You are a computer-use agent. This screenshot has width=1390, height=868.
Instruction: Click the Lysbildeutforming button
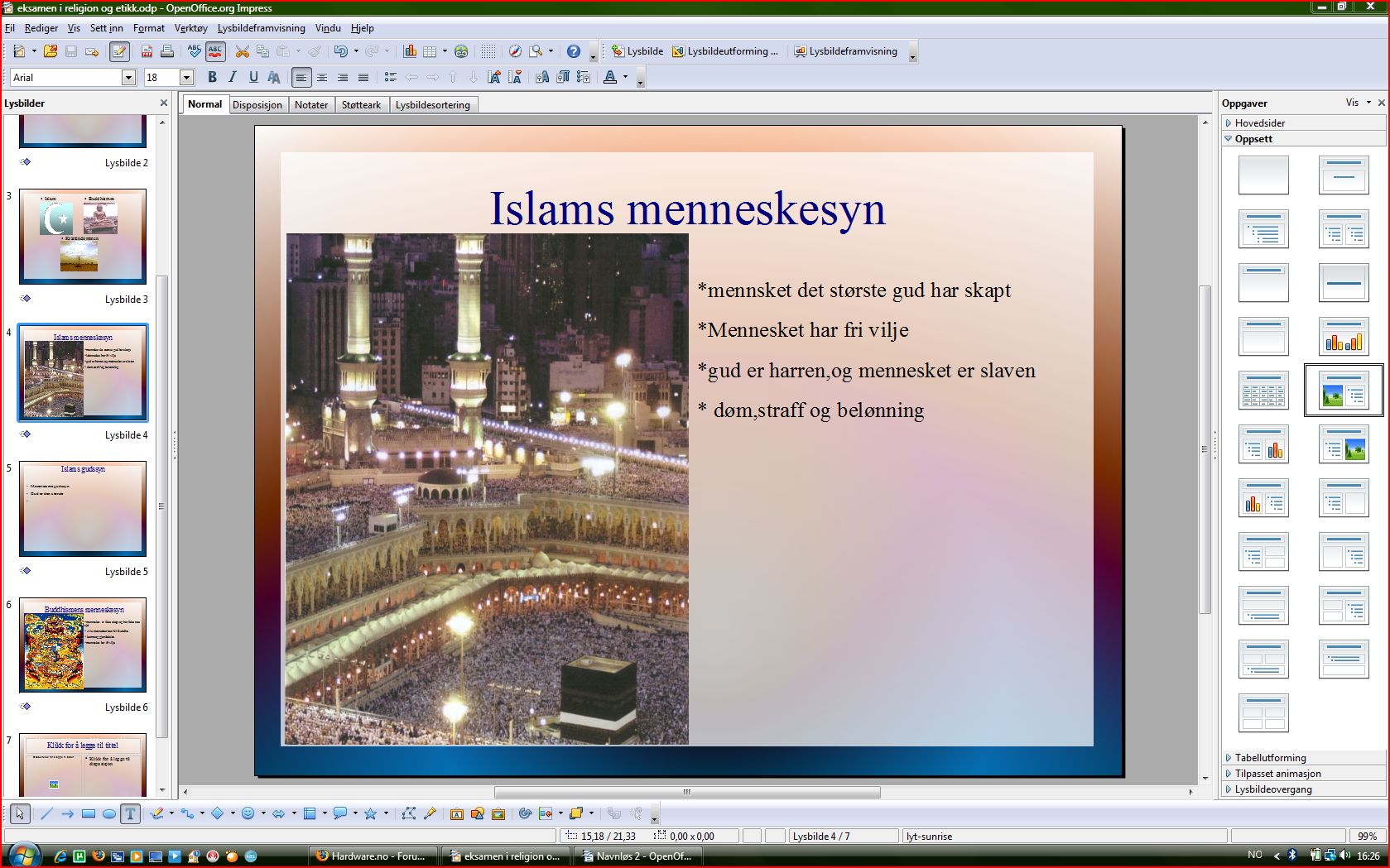point(725,51)
